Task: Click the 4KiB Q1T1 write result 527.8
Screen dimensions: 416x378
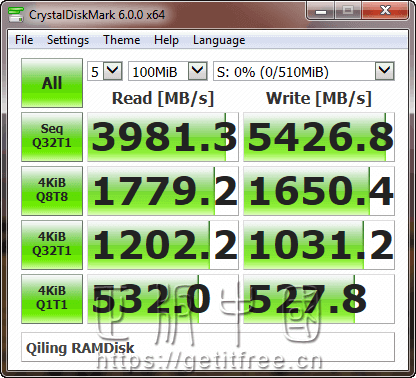Action: (319, 299)
